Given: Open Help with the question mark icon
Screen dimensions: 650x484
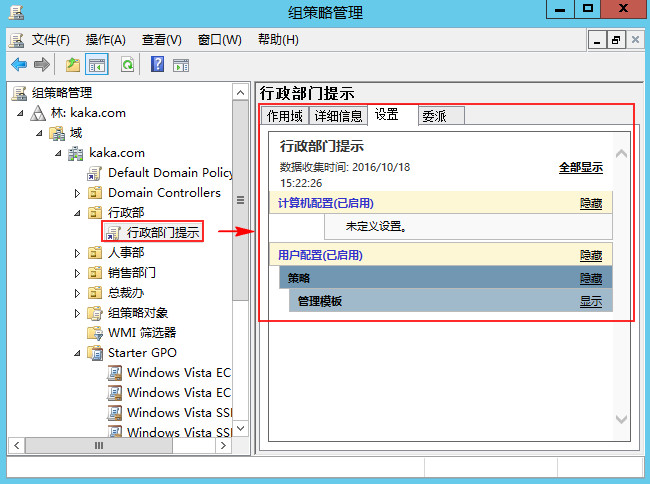Looking at the screenshot, I should coord(158,65).
